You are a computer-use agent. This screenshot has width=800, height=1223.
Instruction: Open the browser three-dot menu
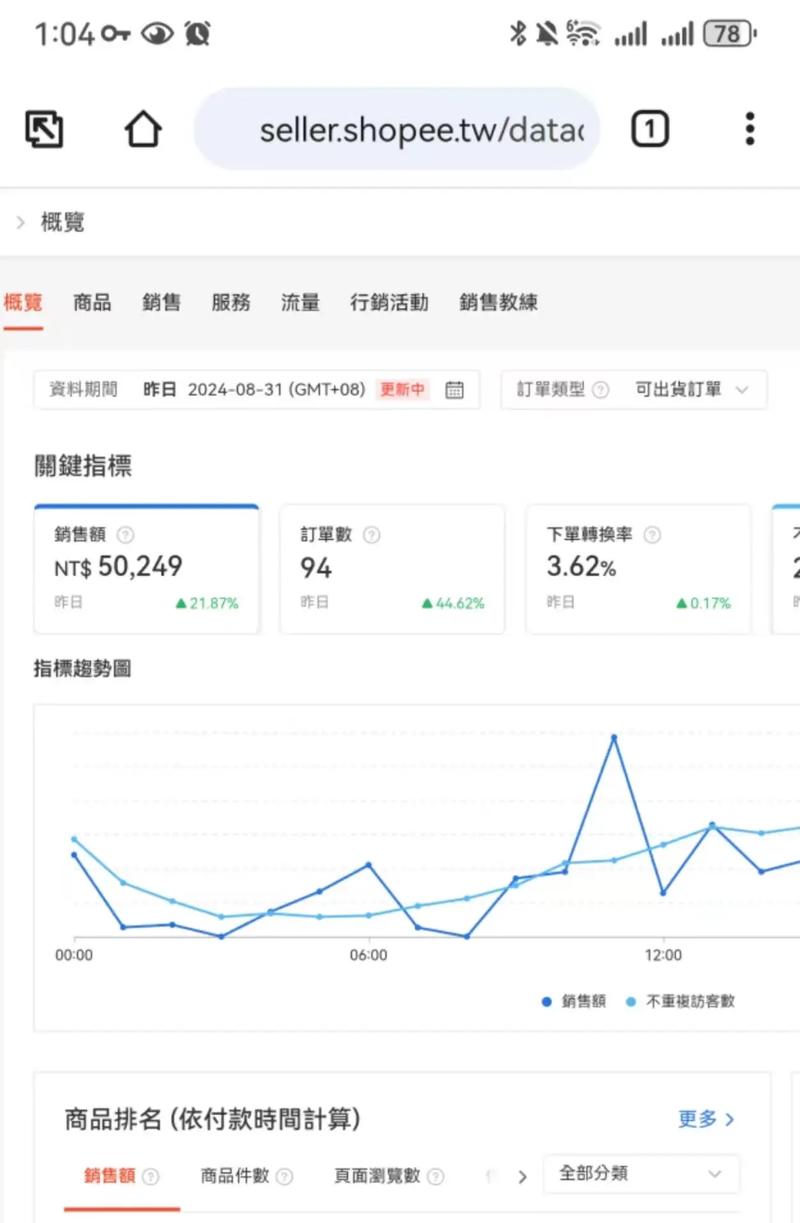749,128
